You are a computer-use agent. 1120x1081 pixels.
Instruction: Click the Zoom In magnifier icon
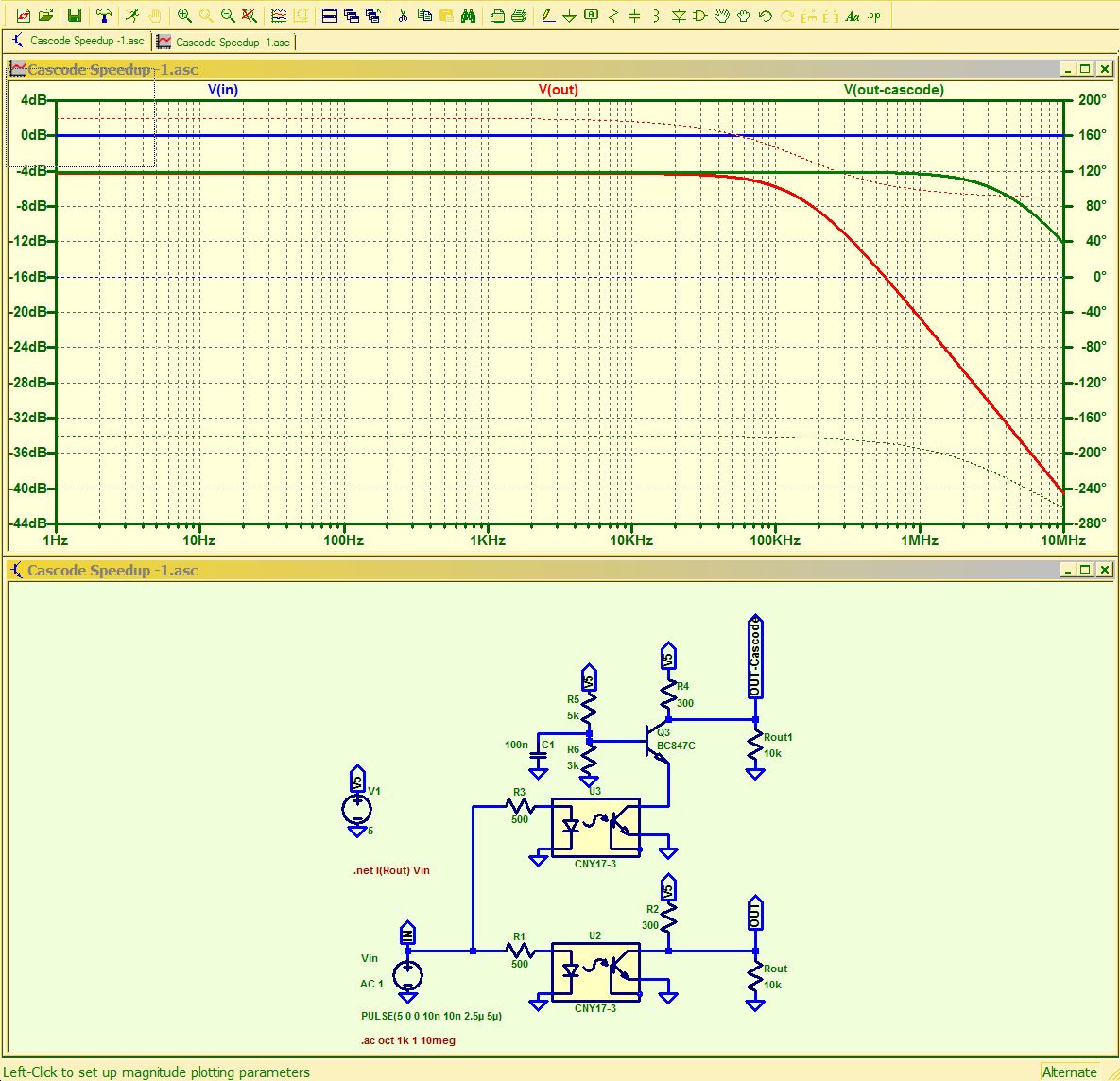[x=184, y=16]
